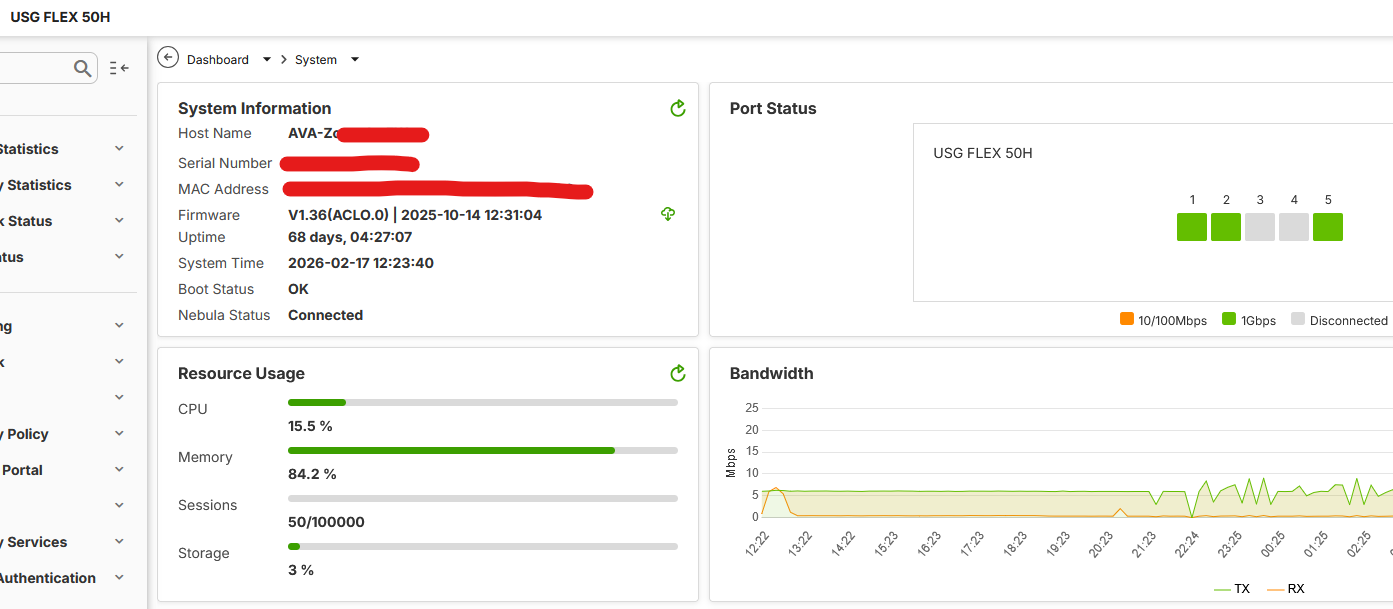The image size is (1393, 609).
Task: Expand the Authentication sidebar chevron
Action: pyautogui.click(x=119, y=578)
